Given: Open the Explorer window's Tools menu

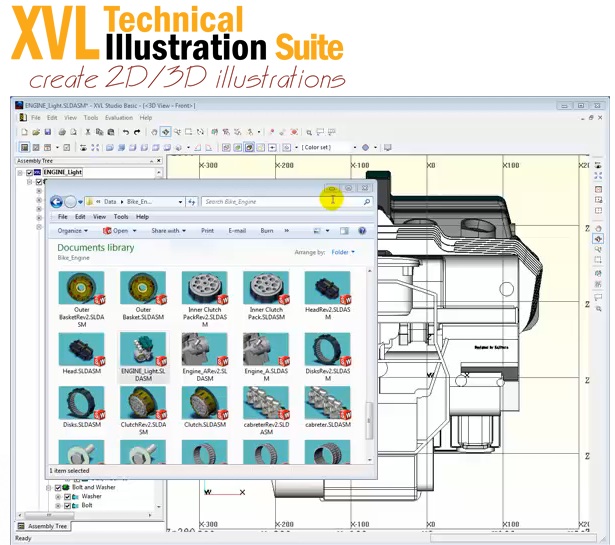Looking at the screenshot, I should click(x=121, y=217).
